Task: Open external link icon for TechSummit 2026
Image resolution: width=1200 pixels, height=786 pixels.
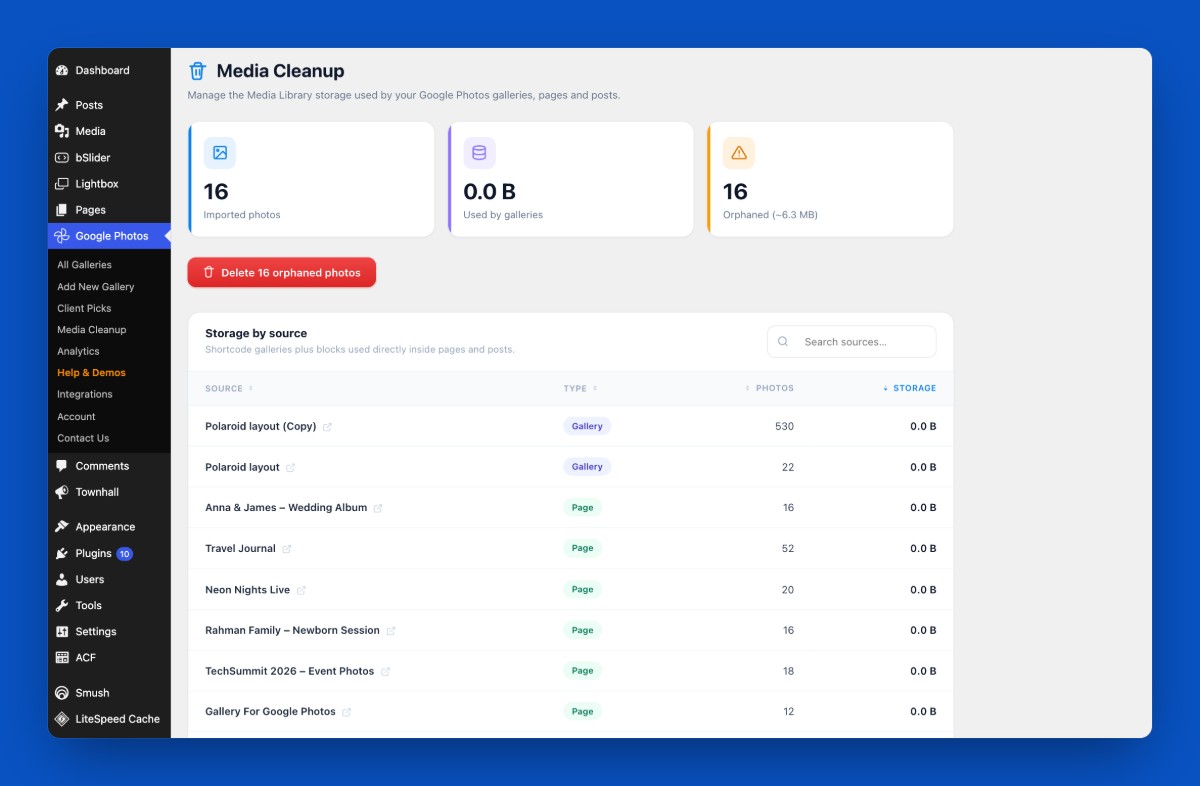Action: click(385, 672)
